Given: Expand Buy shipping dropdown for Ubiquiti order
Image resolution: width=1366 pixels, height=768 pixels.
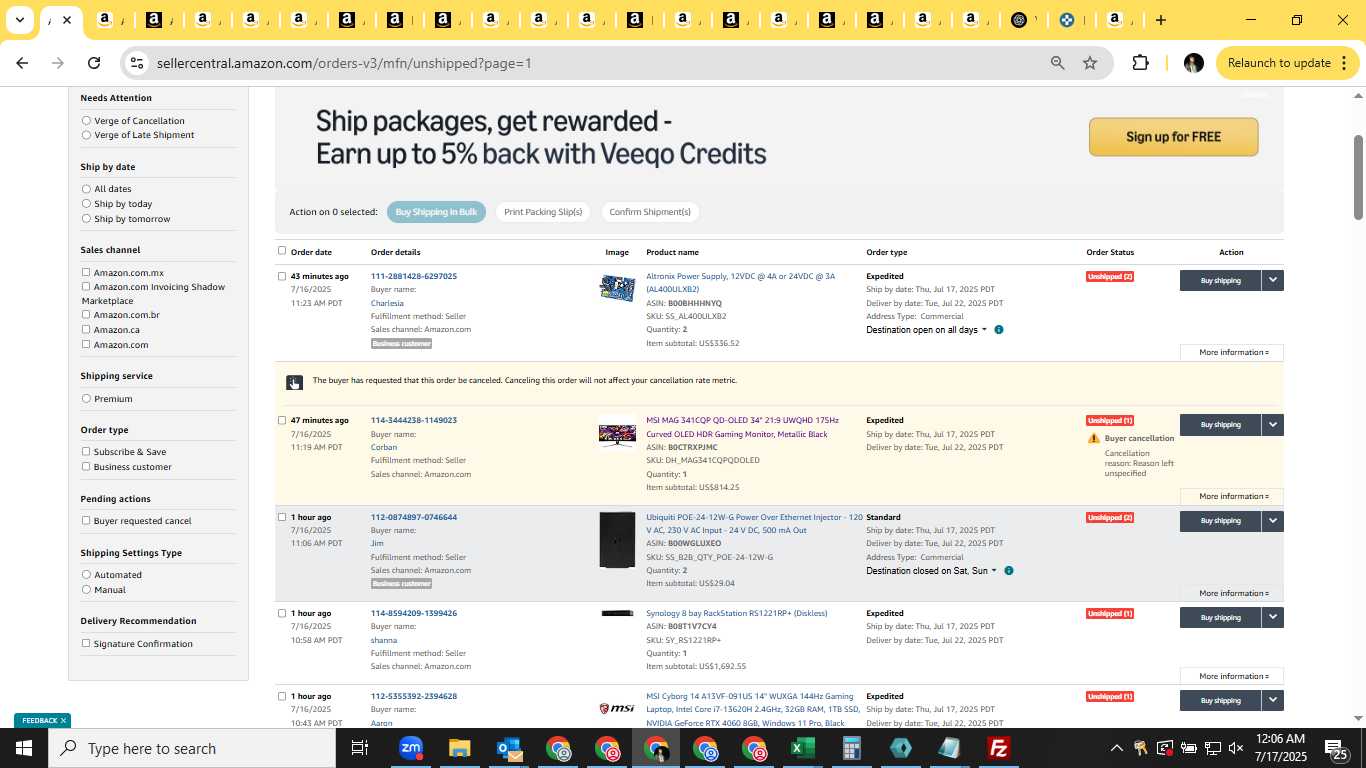Looking at the screenshot, I should pyautogui.click(x=1272, y=520).
